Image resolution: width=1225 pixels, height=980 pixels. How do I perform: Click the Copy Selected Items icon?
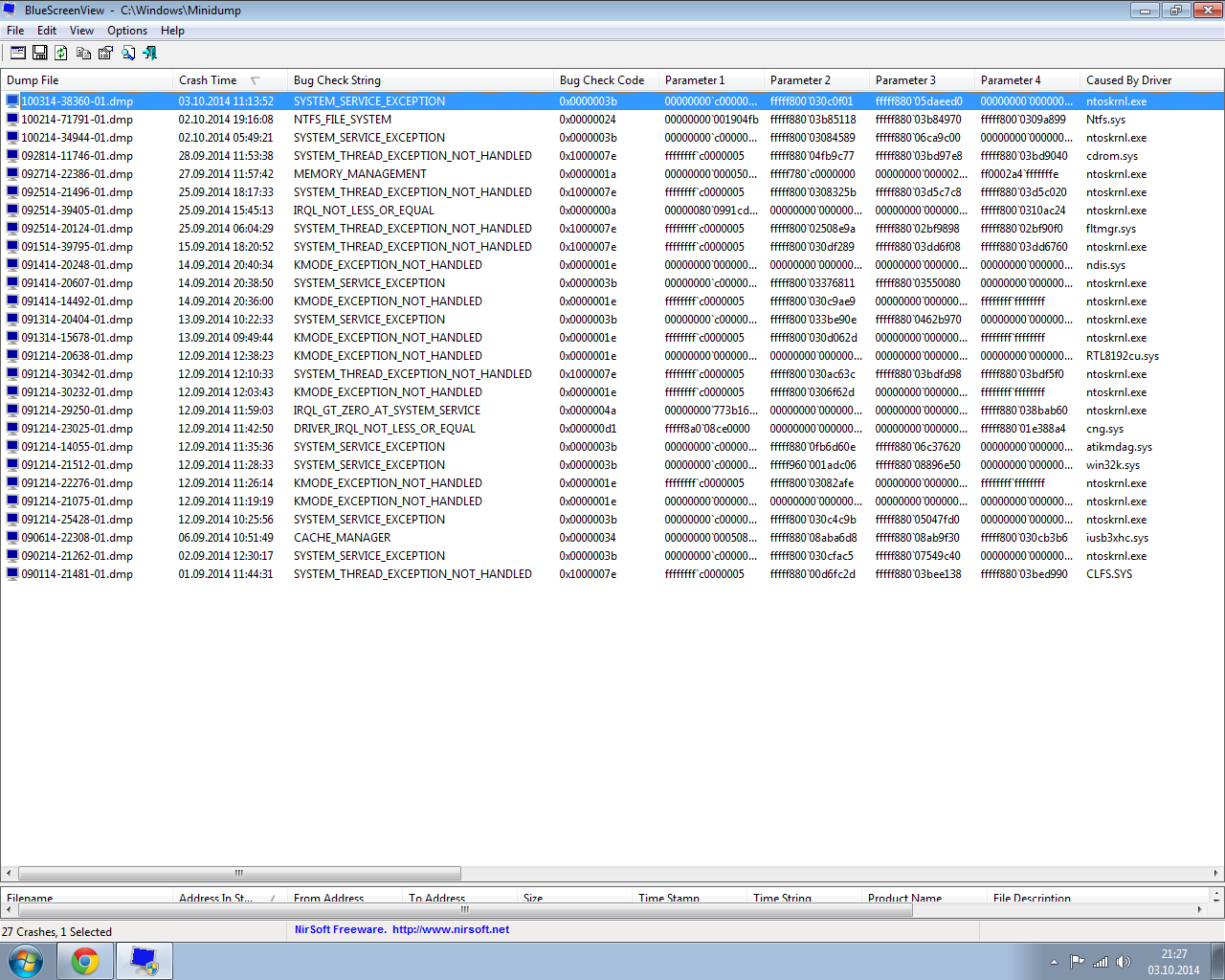coord(83,53)
